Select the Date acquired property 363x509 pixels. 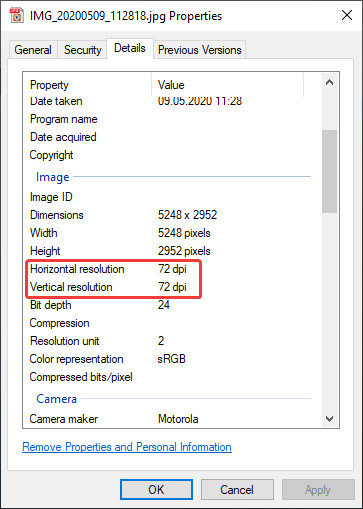pyautogui.click(x=63, y=137)
